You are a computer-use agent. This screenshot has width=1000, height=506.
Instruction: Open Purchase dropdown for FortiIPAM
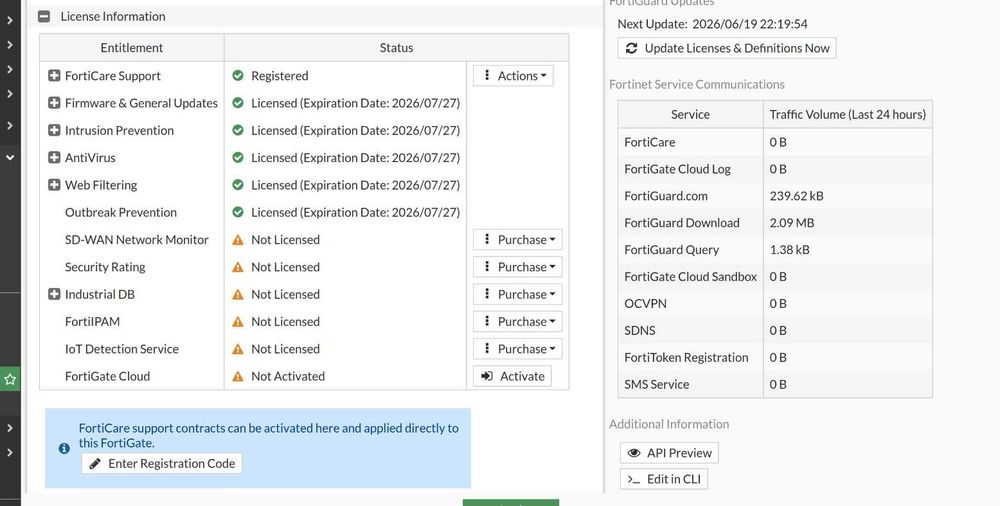click(x=518, y=322)
